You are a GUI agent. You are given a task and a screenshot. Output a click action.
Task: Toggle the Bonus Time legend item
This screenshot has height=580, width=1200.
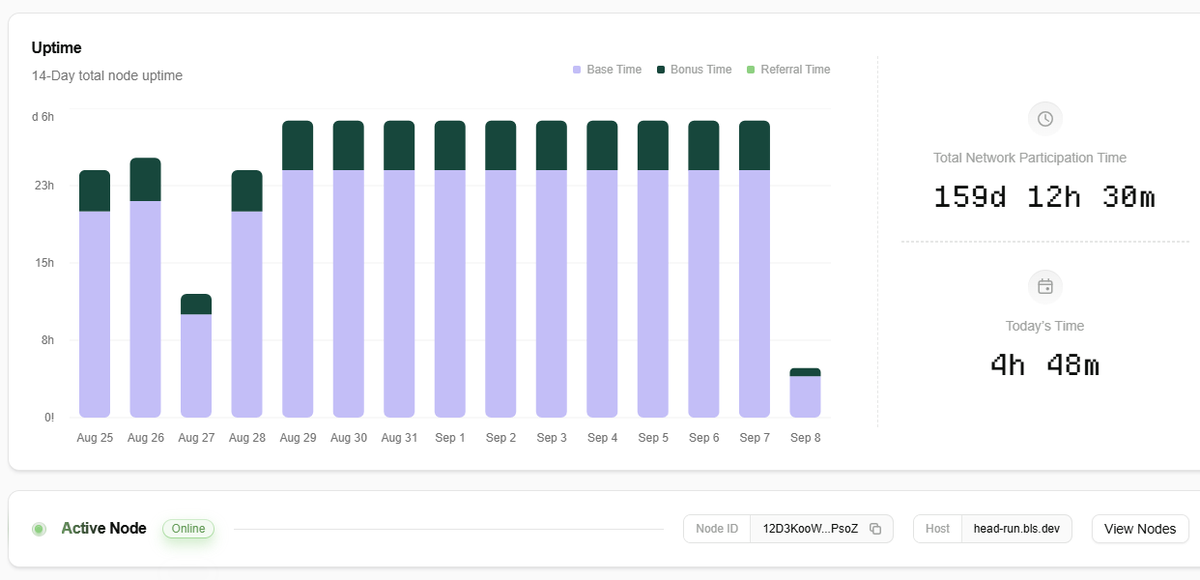click(x=694, y=70)
